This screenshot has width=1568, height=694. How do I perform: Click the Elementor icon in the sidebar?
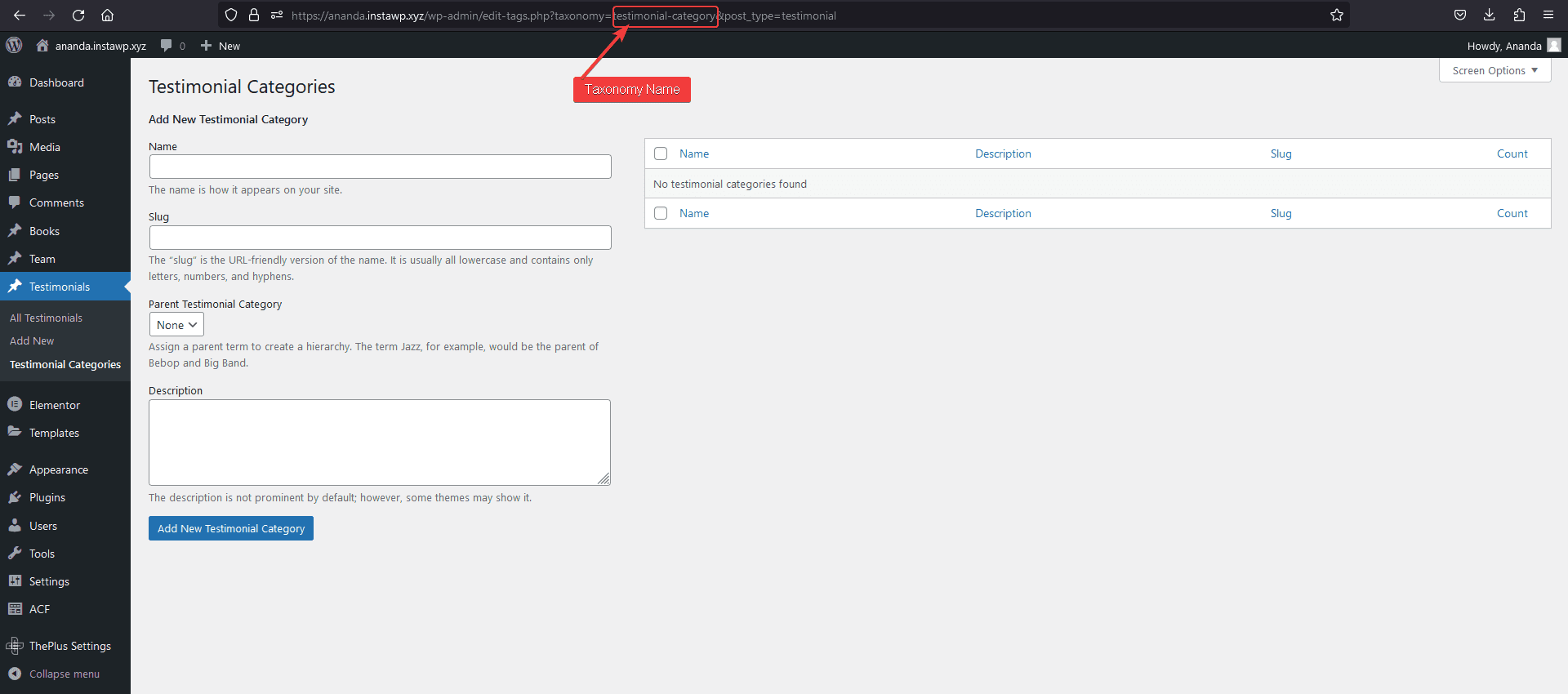pos(15,404)
